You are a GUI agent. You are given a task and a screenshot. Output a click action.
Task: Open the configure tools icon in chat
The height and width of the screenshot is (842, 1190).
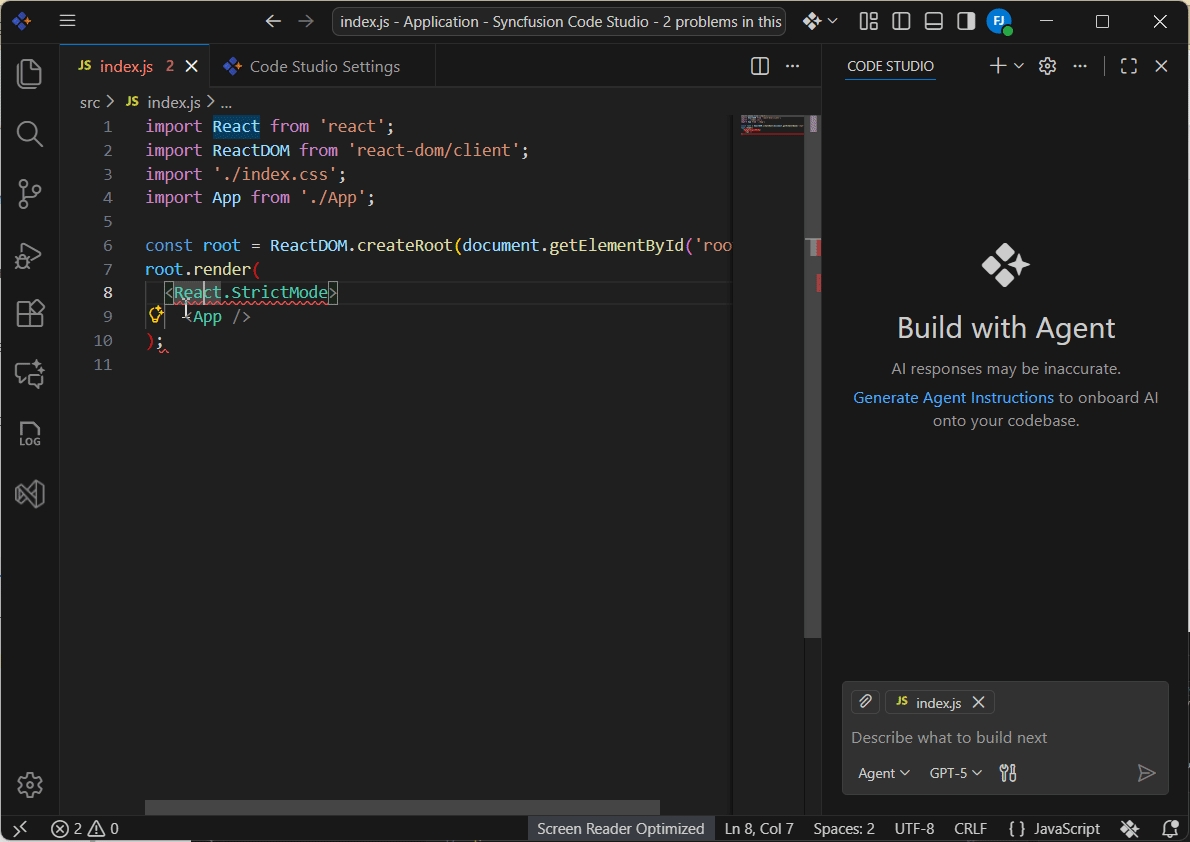tap(1008, 773)
